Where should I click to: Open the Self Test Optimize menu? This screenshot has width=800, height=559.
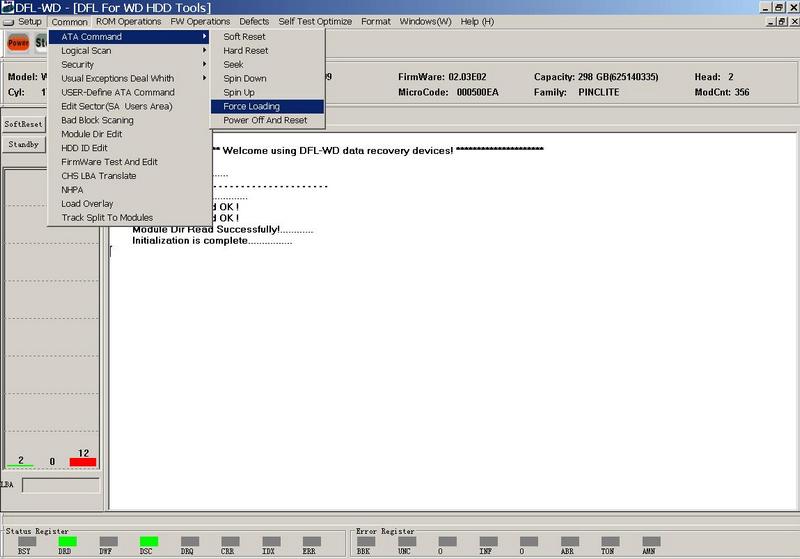pyautogui.click(x=315, y=21)
